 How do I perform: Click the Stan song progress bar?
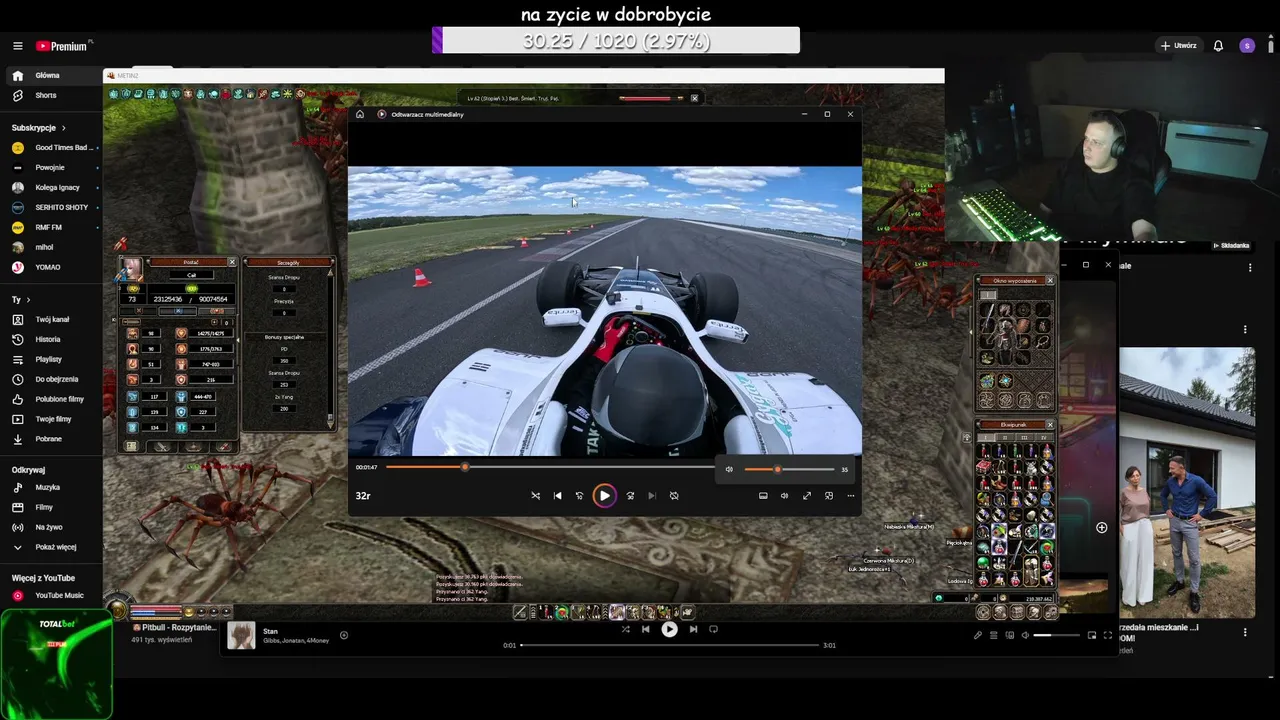click(669, 645)
